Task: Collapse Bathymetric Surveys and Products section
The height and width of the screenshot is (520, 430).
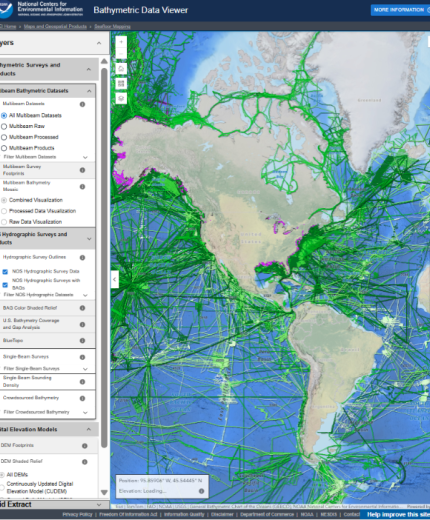Action: 89,69
